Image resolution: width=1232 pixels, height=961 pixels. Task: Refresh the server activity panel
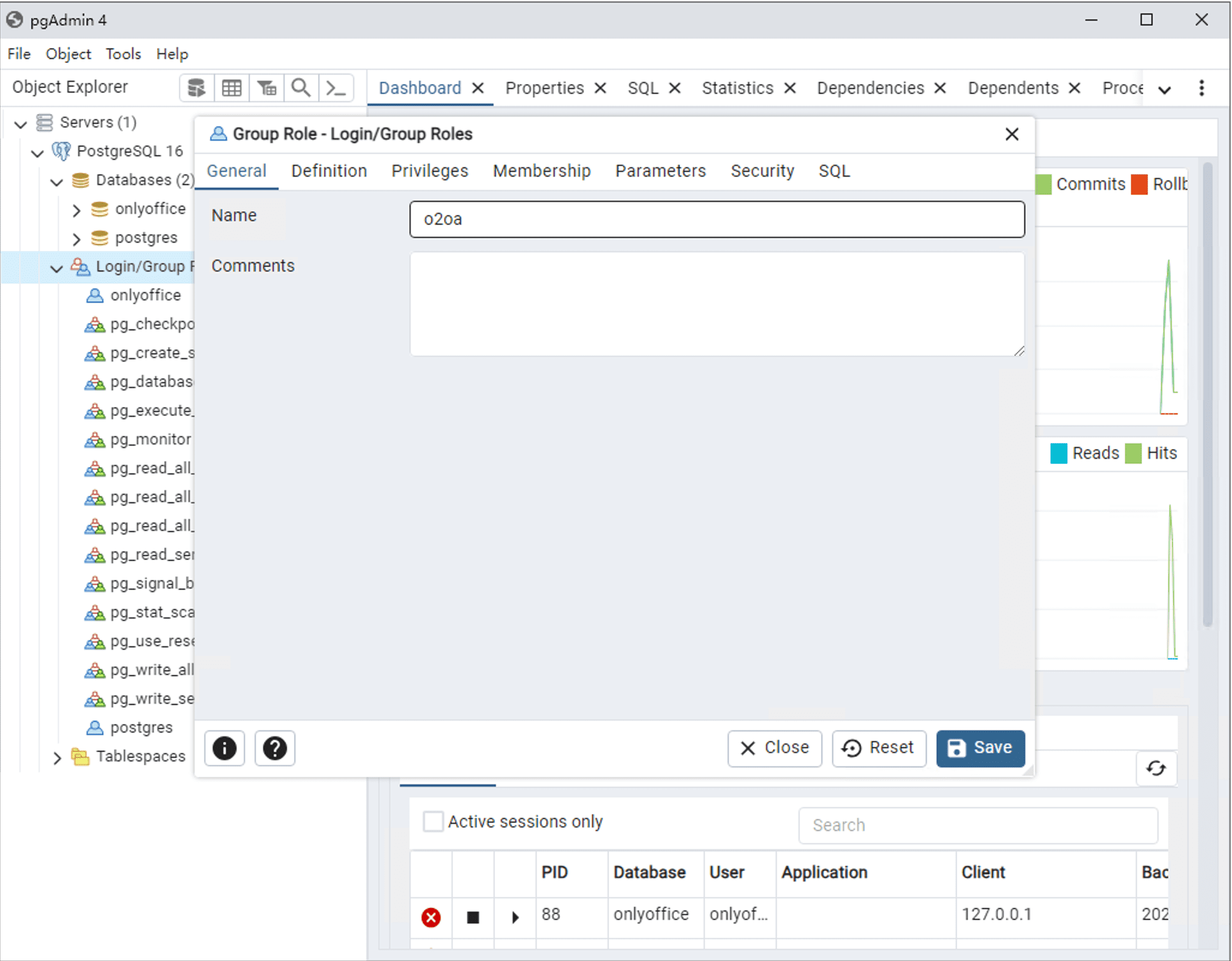tap(1156, 768)
